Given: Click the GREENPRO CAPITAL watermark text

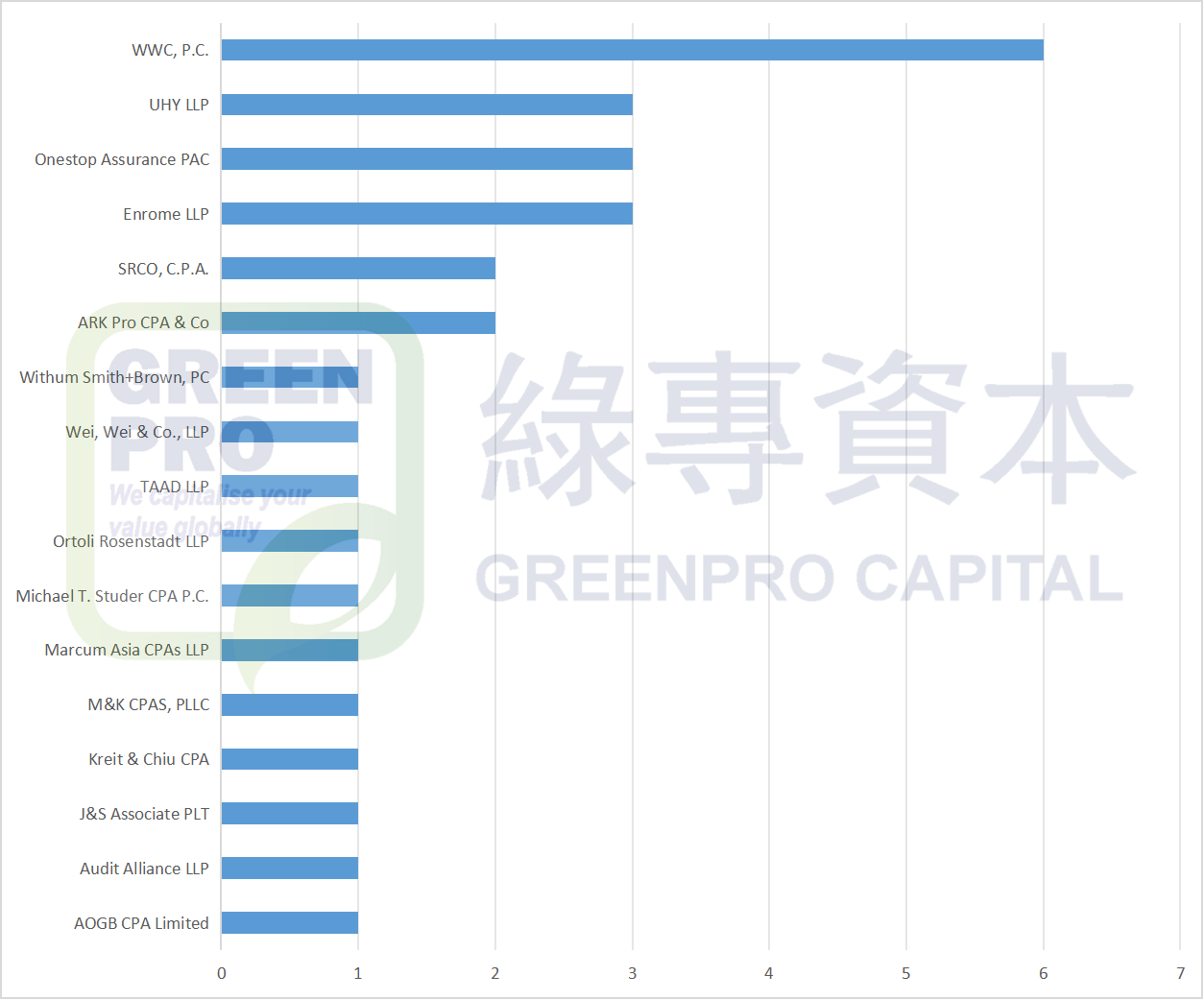Looking at the screenshot, I should point(797,577).
